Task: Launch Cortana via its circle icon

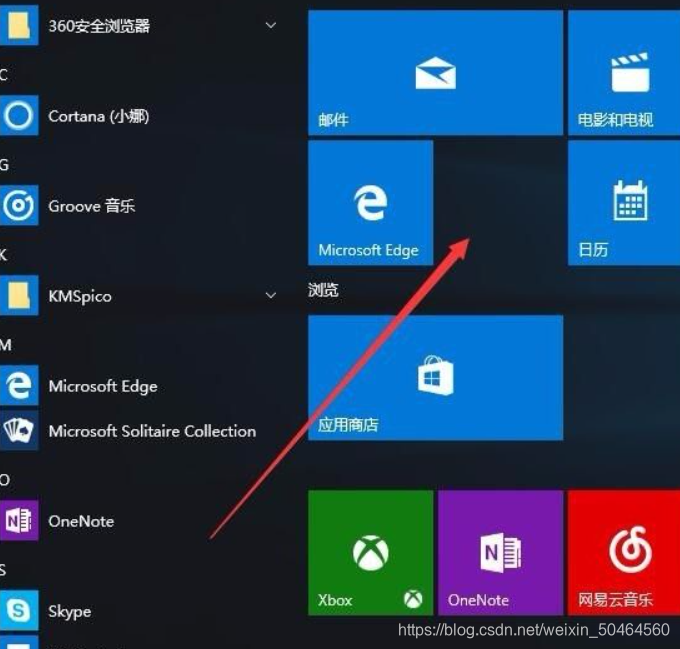Action: (19, 116)
